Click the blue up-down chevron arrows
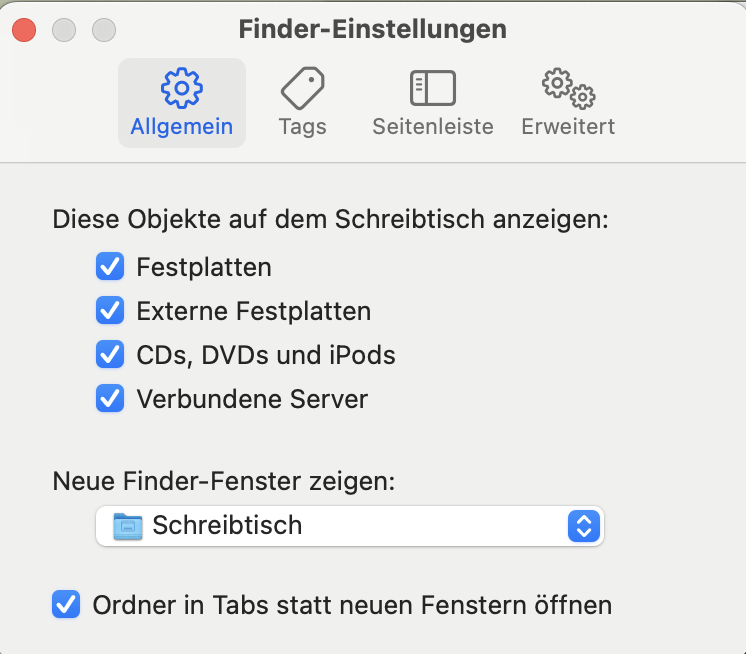This screenshot has width=746, height=654. click(583, 525)
